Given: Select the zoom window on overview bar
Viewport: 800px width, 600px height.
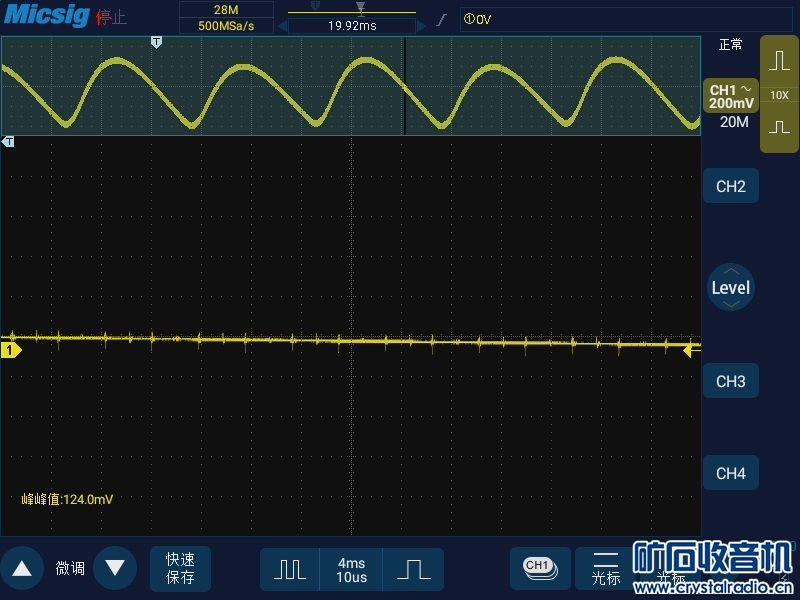Looking at the screenshot, I should tap(405, 86).
